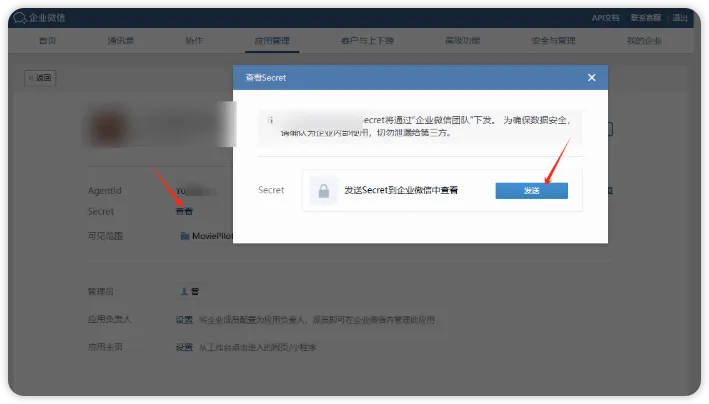Click the blurred app logo thumbnail
The width and height of the screenshot is (709, 404).
pyautogui.click(x=108, y=127)
